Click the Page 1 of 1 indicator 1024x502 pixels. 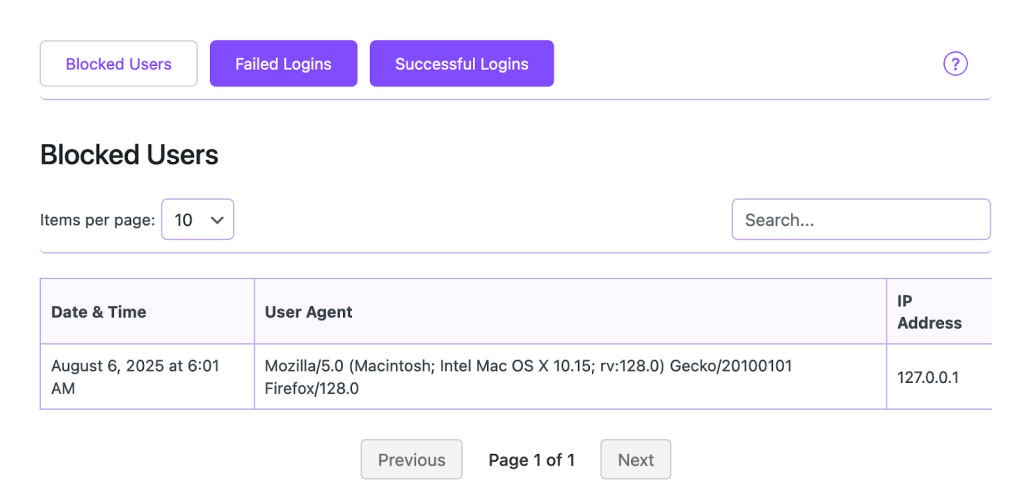[531, 460]
